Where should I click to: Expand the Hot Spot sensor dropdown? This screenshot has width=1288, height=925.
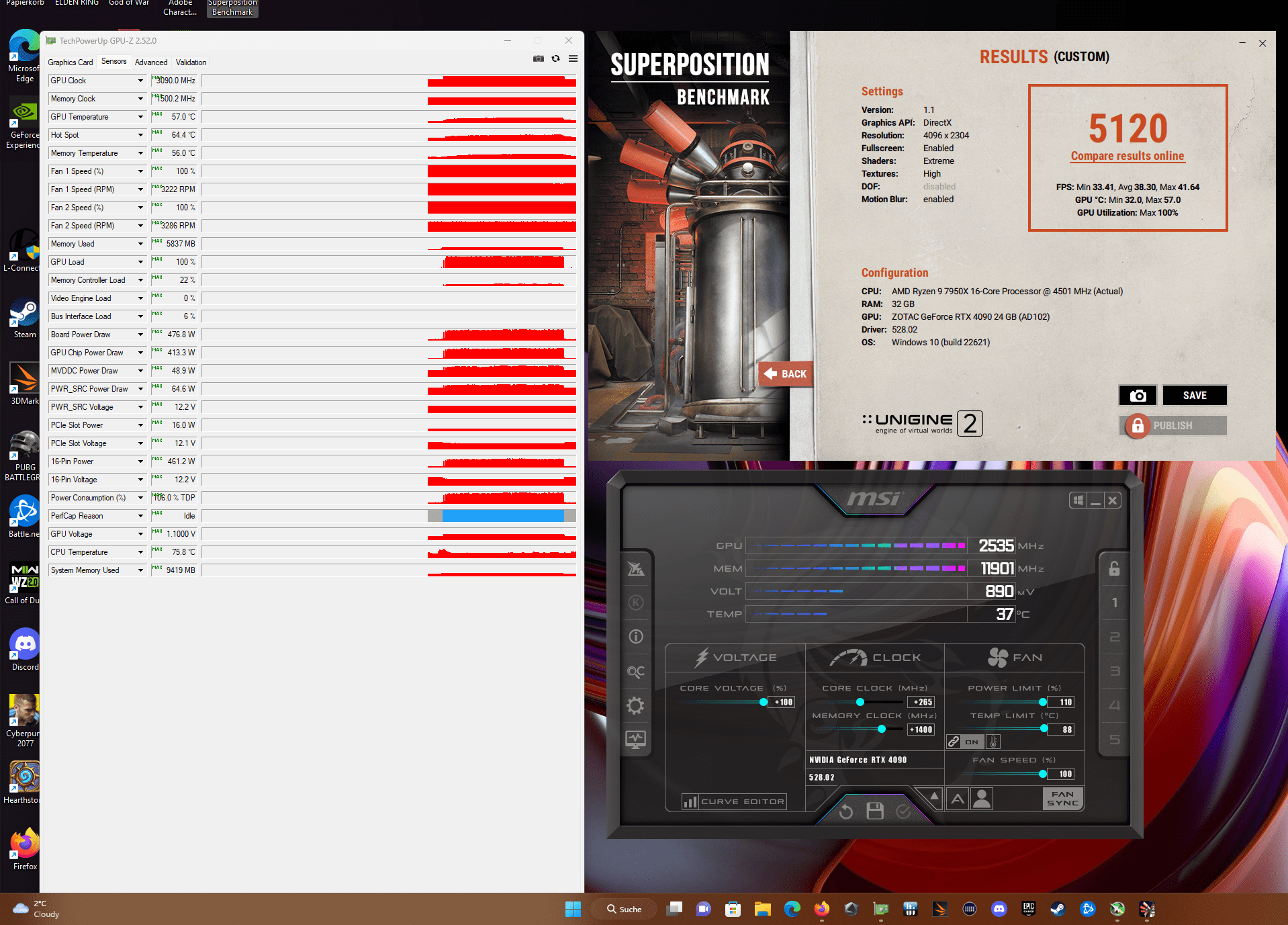tap(140, 135)
